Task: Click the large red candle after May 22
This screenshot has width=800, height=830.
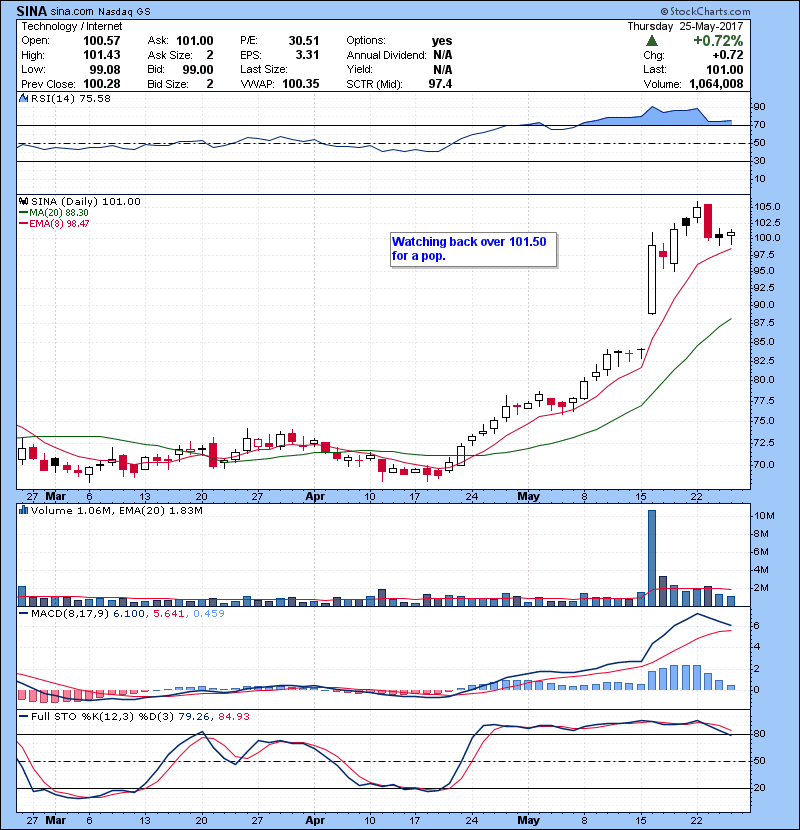Action: pyautogui.click(x=708, y=221)
